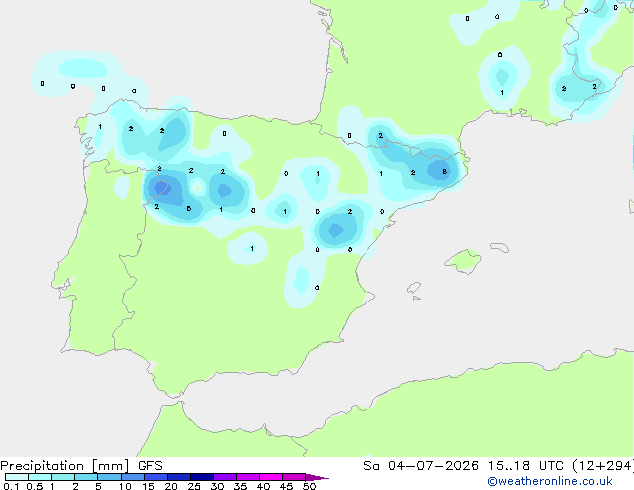Select the 'Precipitation [mm] GFS' title text

(x=81, y=466)
